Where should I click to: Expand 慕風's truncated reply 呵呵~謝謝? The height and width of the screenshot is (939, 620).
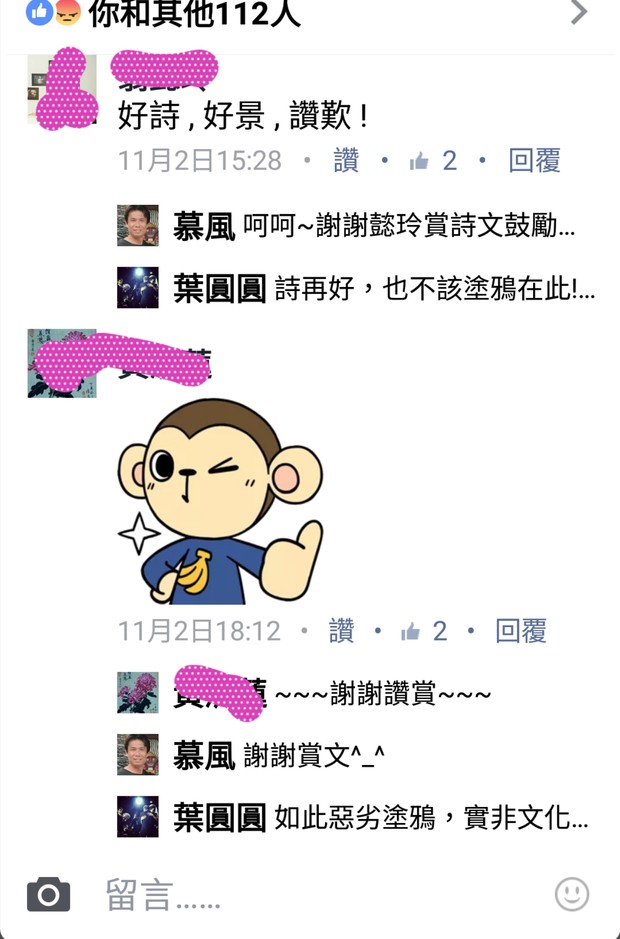(x=409, y=226)
